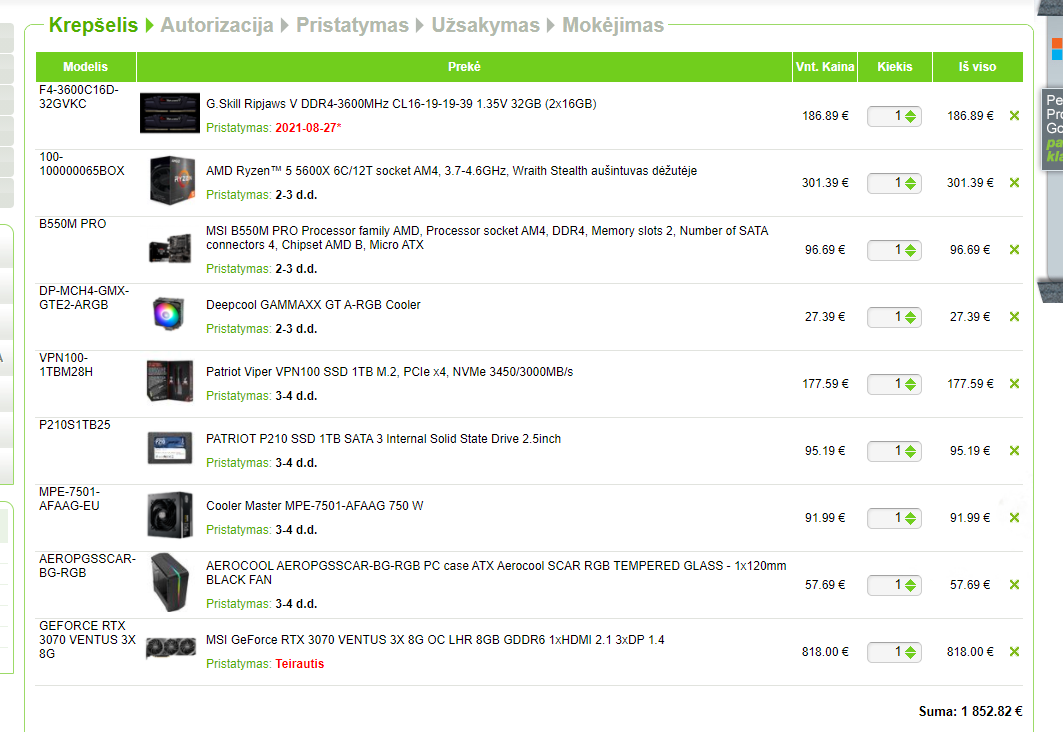The width and height of the screenshot is (1063, 732).
Task: Remove Patriot Viper VPN100 SSD from cart
Action: 1014,384
